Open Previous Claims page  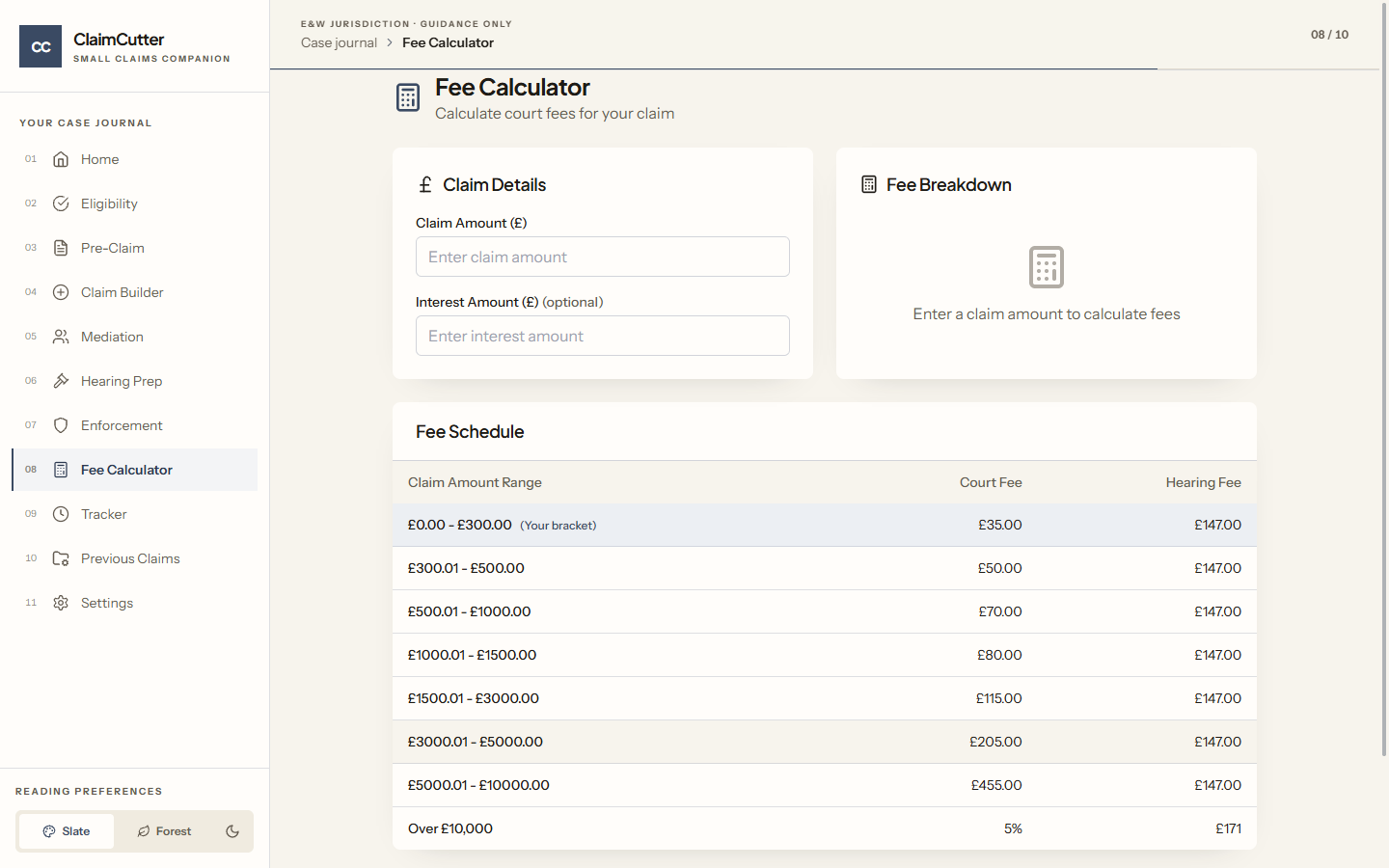tap(135, 558)
